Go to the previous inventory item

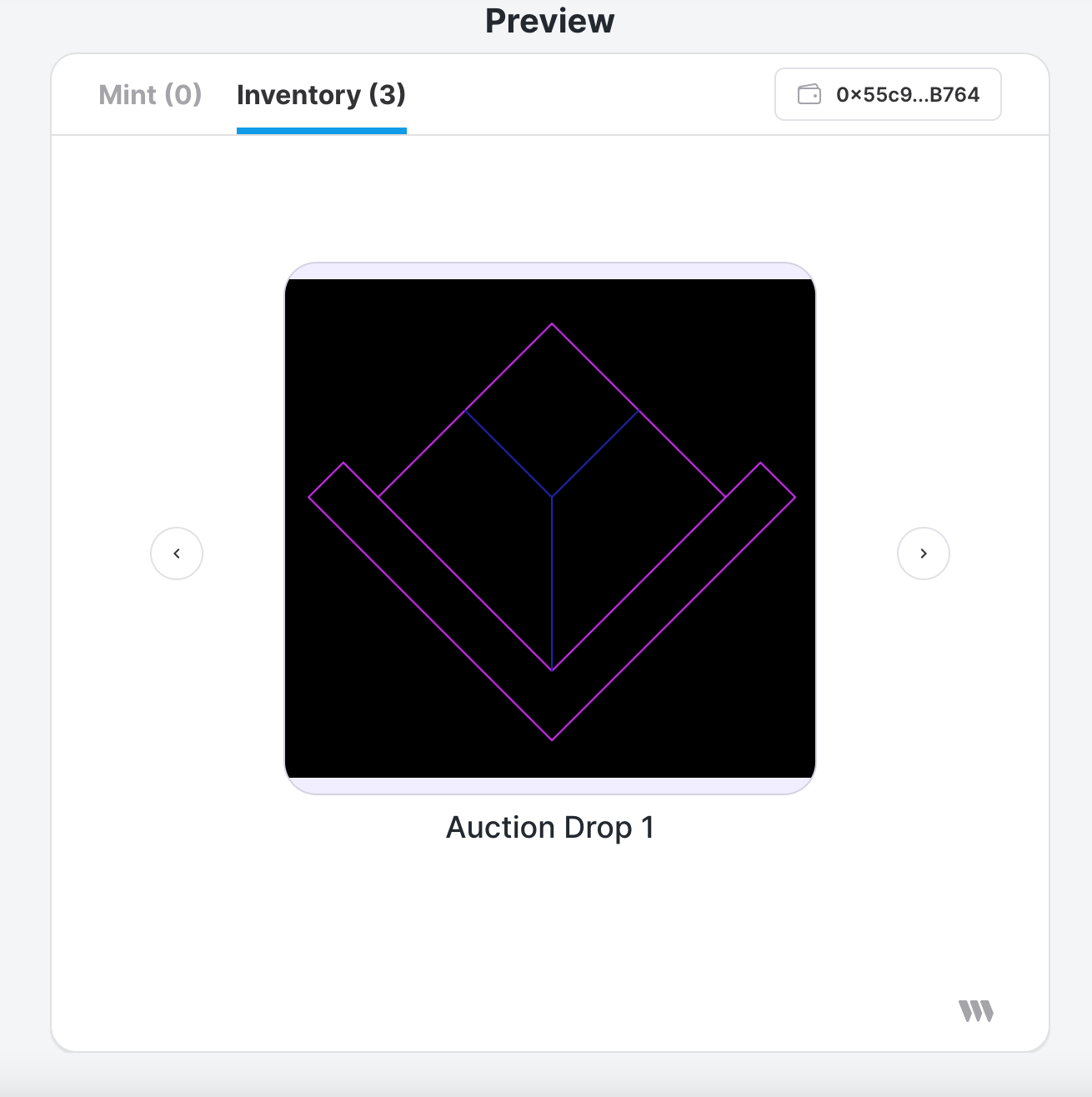click(177, 554)
